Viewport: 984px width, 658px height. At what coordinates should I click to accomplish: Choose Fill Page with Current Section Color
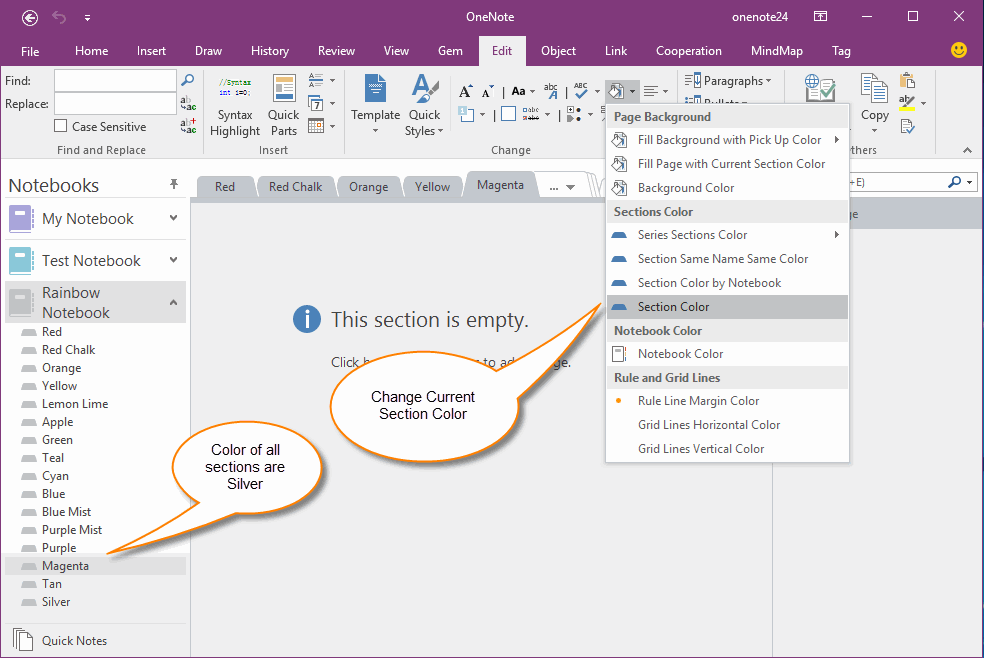(727, 164)
